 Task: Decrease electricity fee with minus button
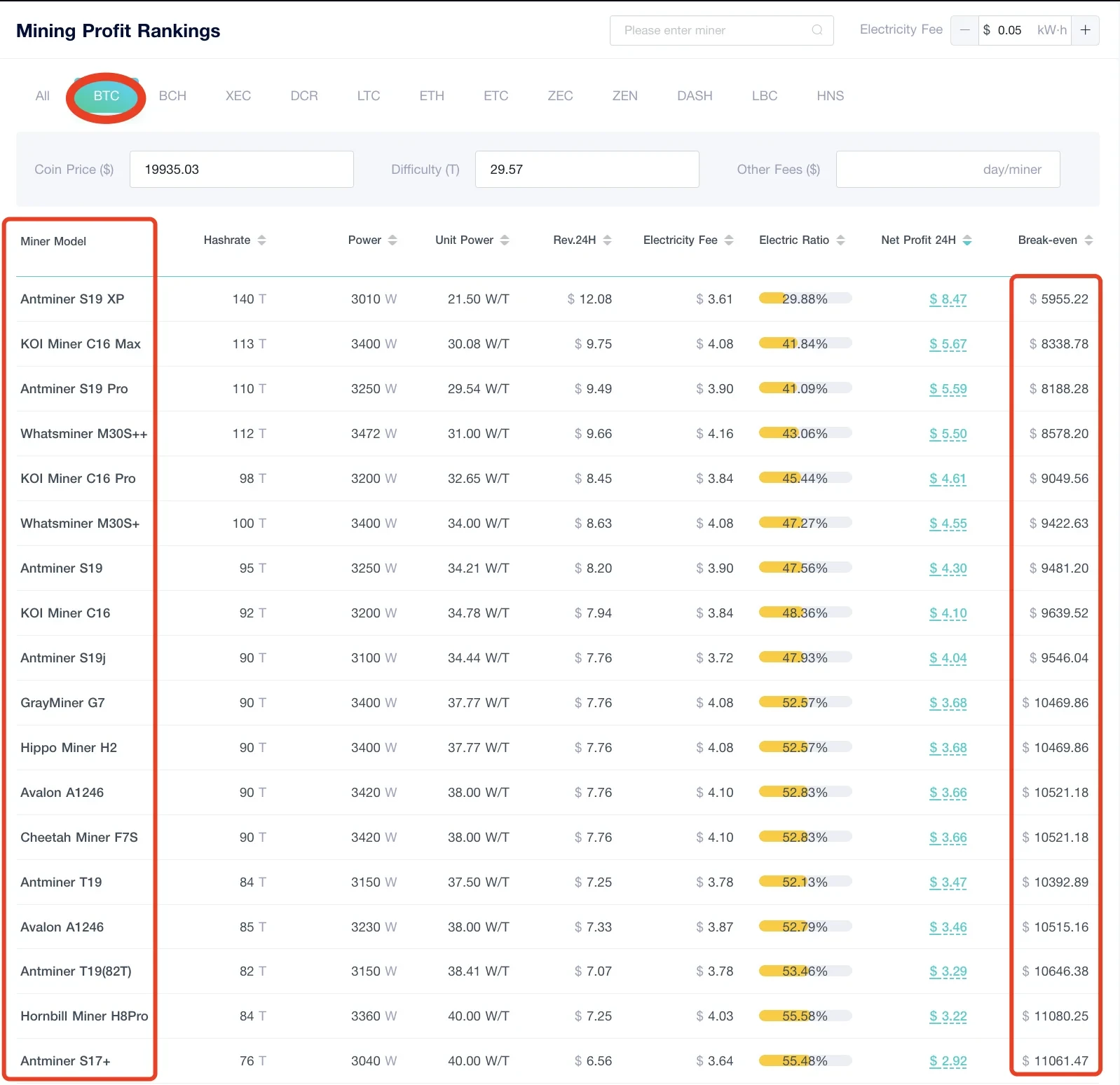click(x=964, y=30)
